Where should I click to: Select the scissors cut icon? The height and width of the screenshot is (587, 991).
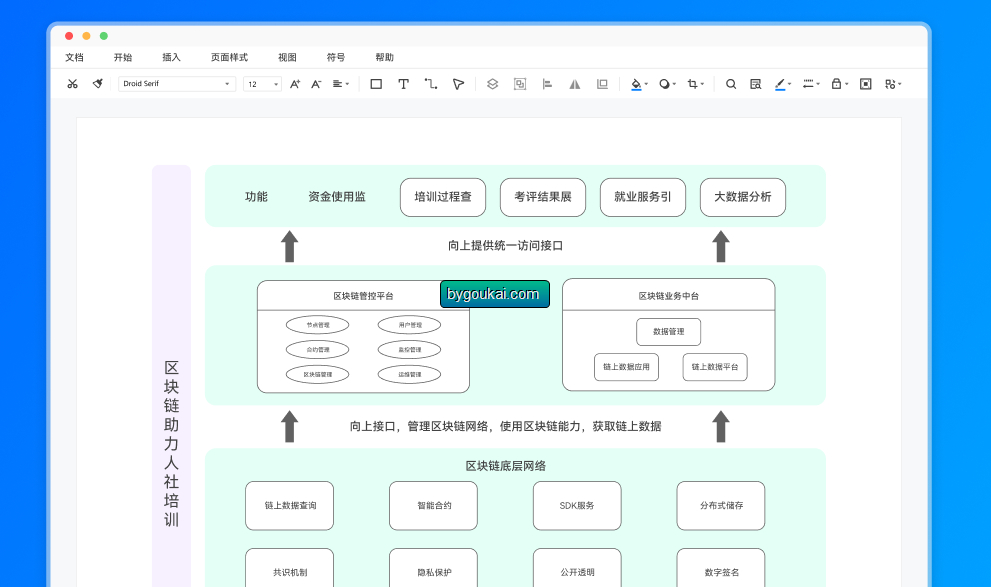(x=73, y=84)
